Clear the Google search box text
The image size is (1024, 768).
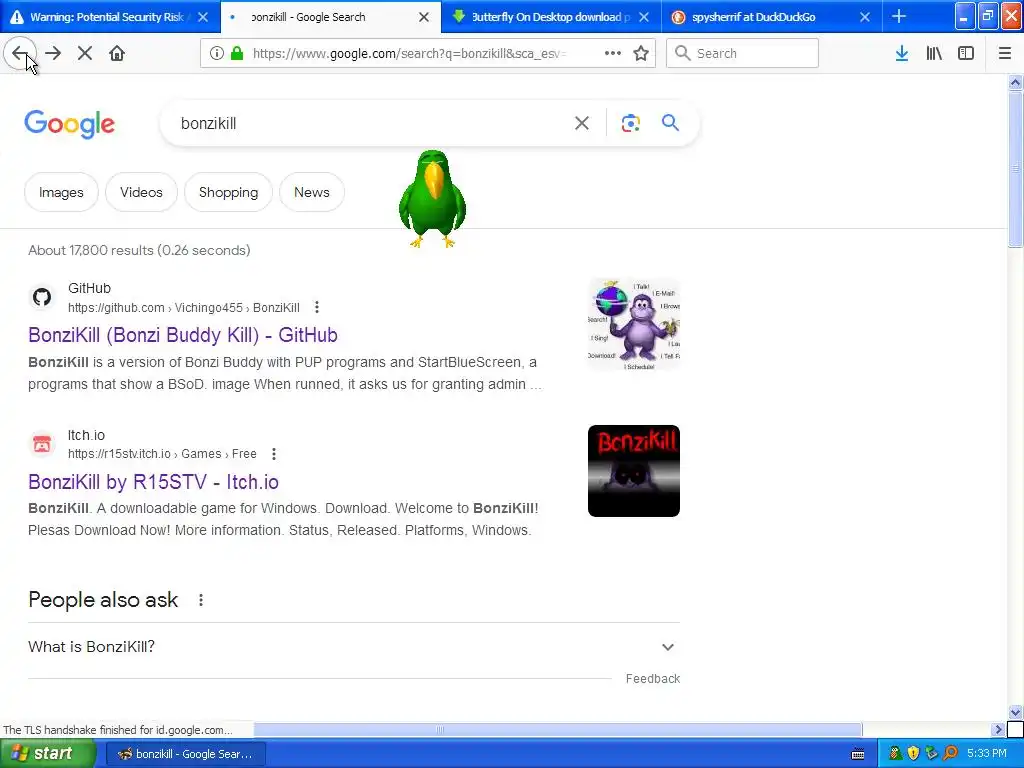pos(582,123)
